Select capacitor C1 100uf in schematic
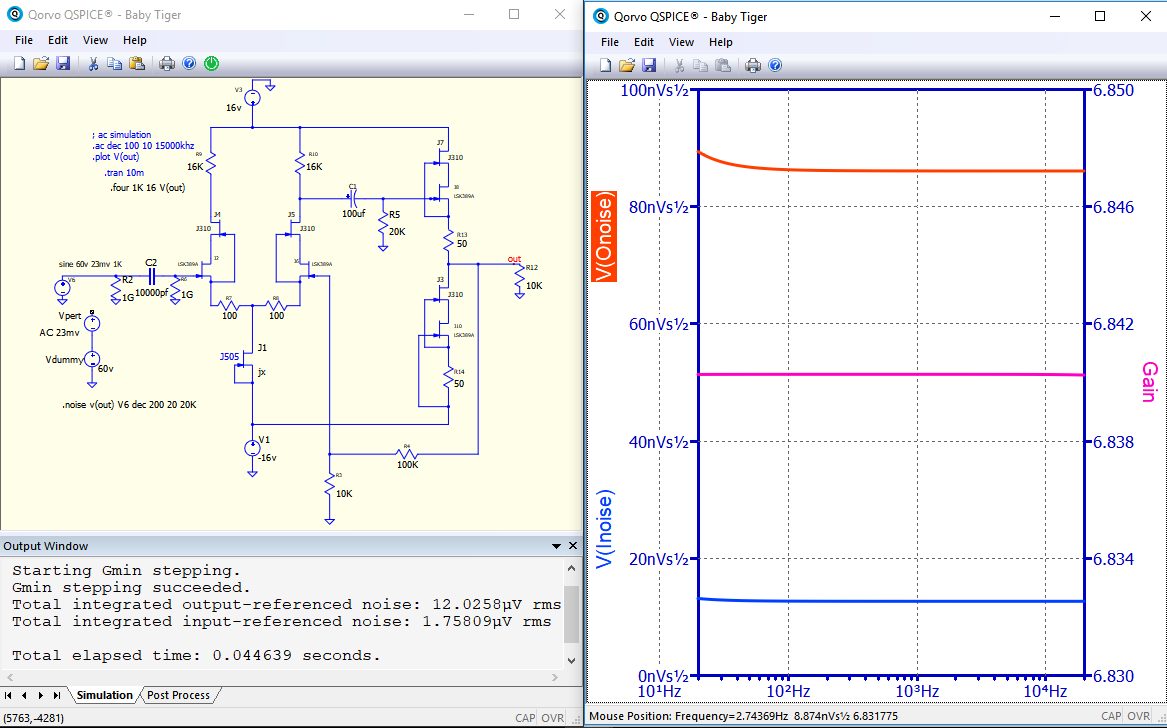Image resolution: width=1167 pixels, height=728 pixels. click(x=353, y=198)
